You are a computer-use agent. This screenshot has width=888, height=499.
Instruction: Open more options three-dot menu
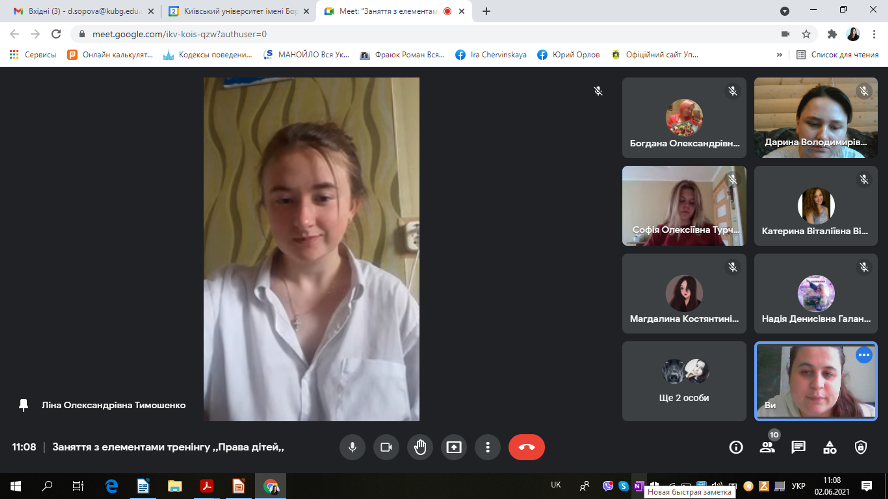click(x=488, y=447)
